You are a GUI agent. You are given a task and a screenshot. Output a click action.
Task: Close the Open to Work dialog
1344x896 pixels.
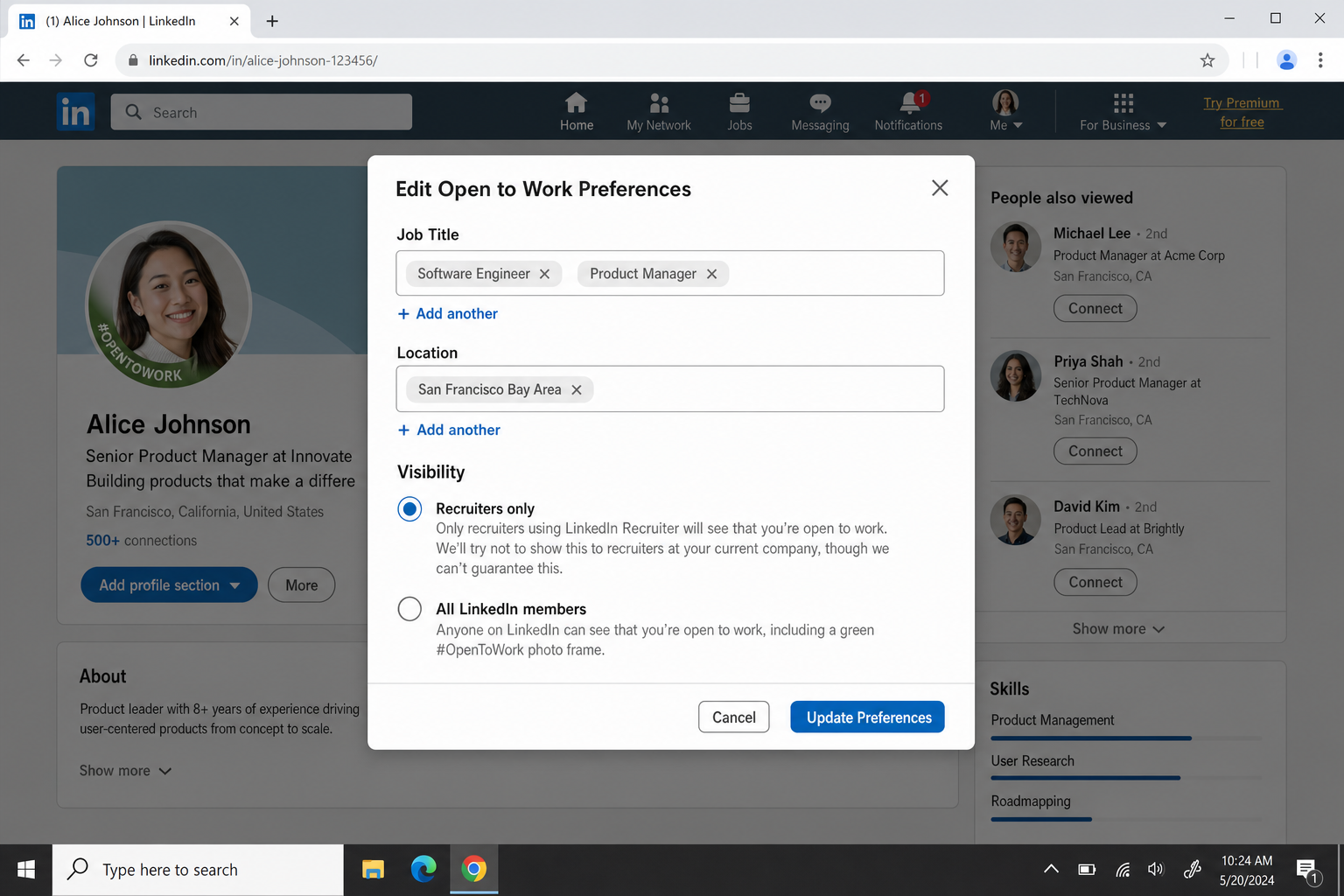click(940, 188)
